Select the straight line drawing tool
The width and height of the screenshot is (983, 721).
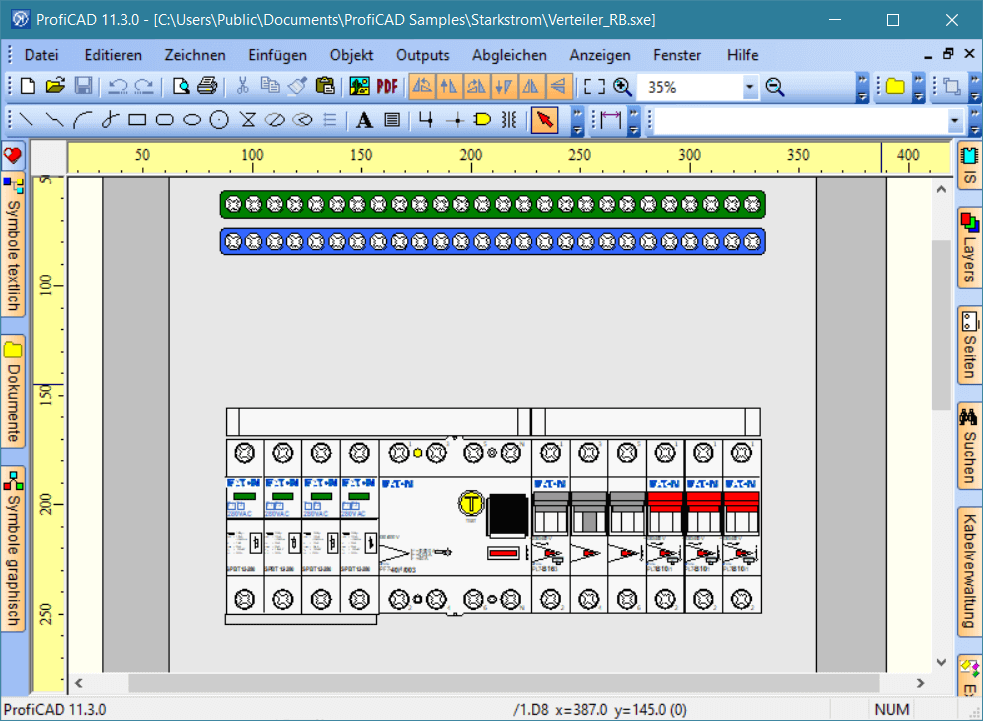pyautogui.click(x=26, y=119)
